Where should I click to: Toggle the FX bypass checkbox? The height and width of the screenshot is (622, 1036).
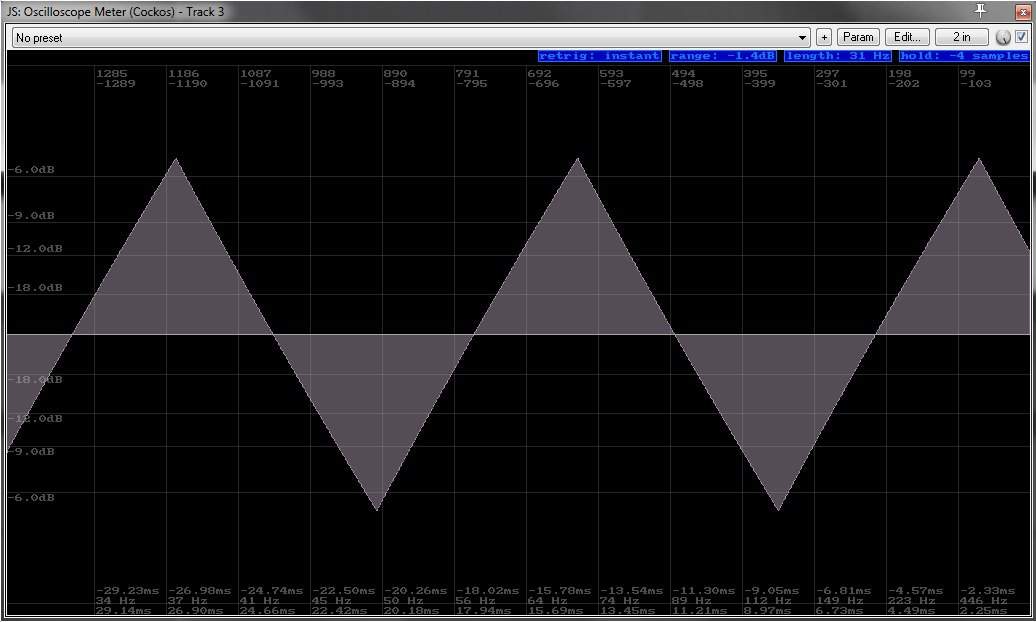pyautogui.click(x=1021, y=37)
